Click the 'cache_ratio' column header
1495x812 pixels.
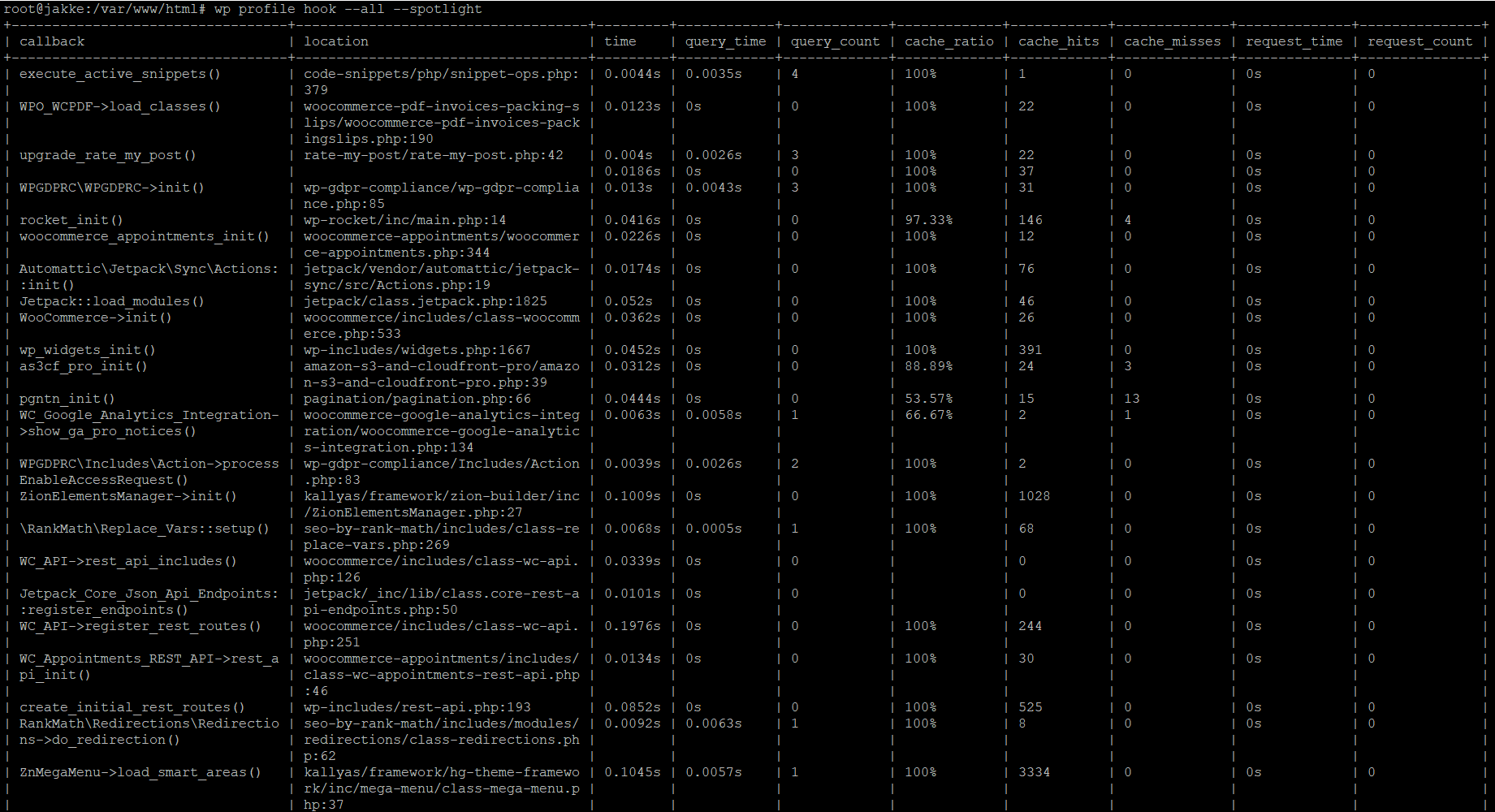(948, 41)
